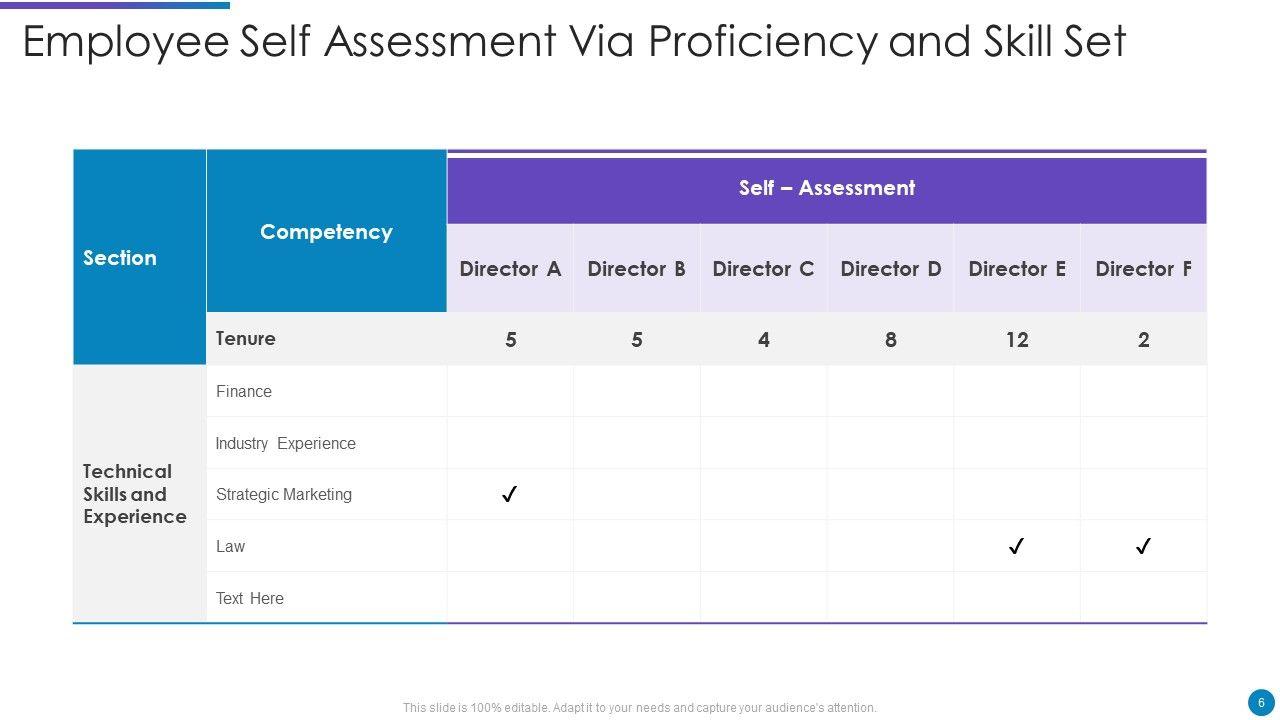Image resolution: width=1280 pixels, height=720 pixels.
Task: Click the Strategic Marketing checkmark for Director A
Action: (x=509, y=495)
